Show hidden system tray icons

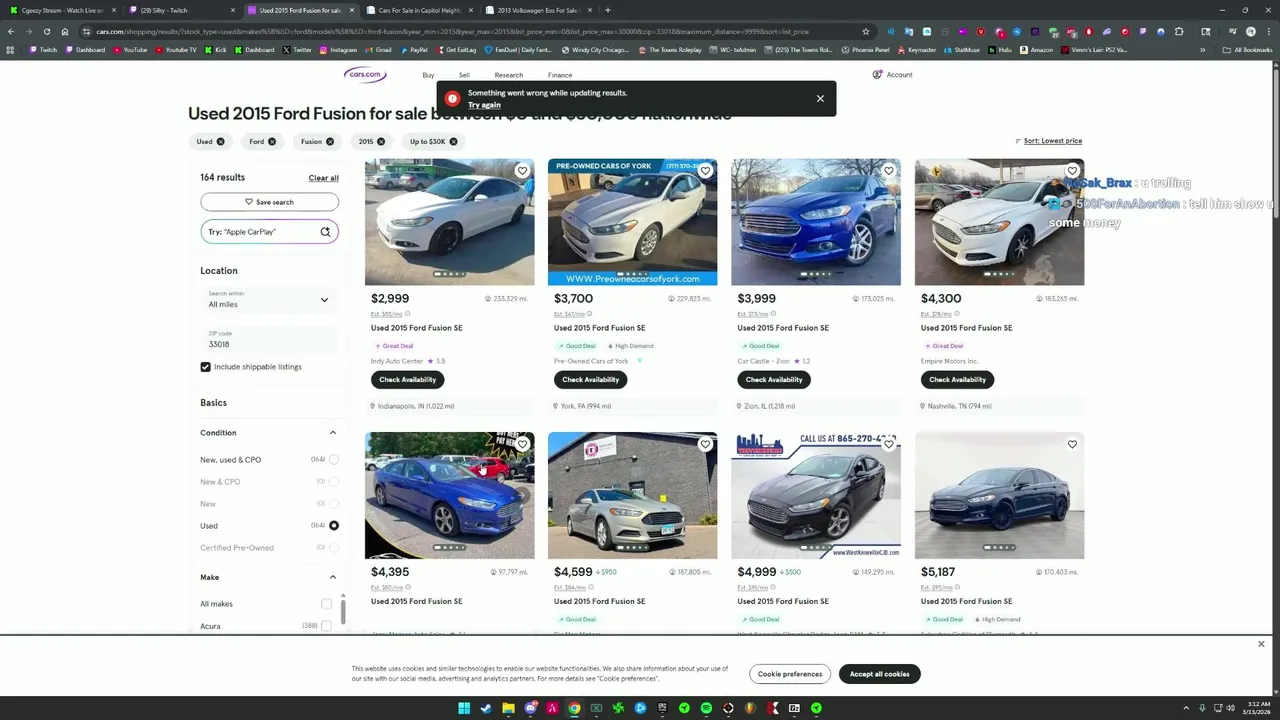(x=1186, y=708)
